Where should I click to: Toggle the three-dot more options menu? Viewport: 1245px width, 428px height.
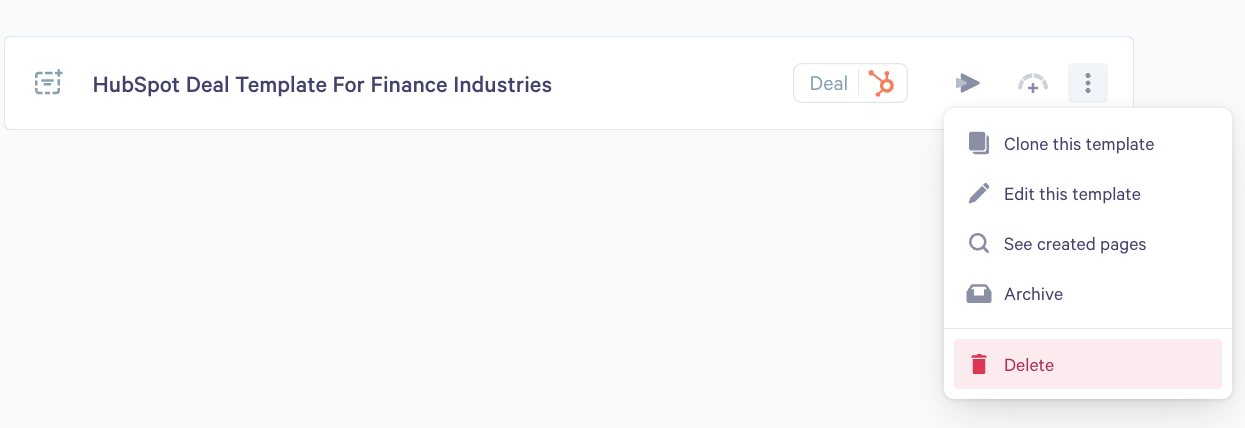point(1088,83)
